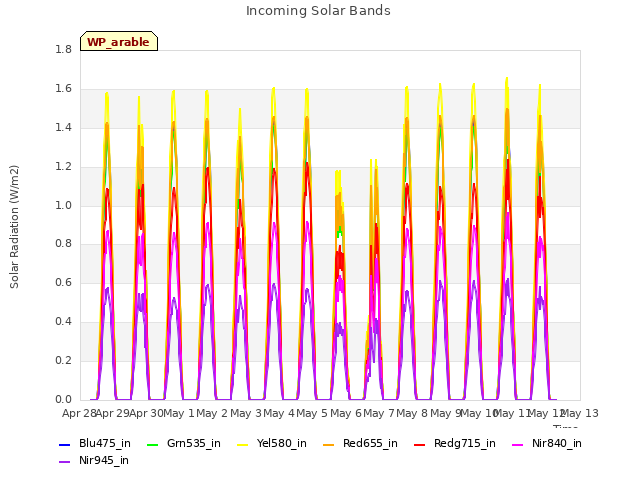Click the orange Red655_in legend swatch

(x=329, y=444)
